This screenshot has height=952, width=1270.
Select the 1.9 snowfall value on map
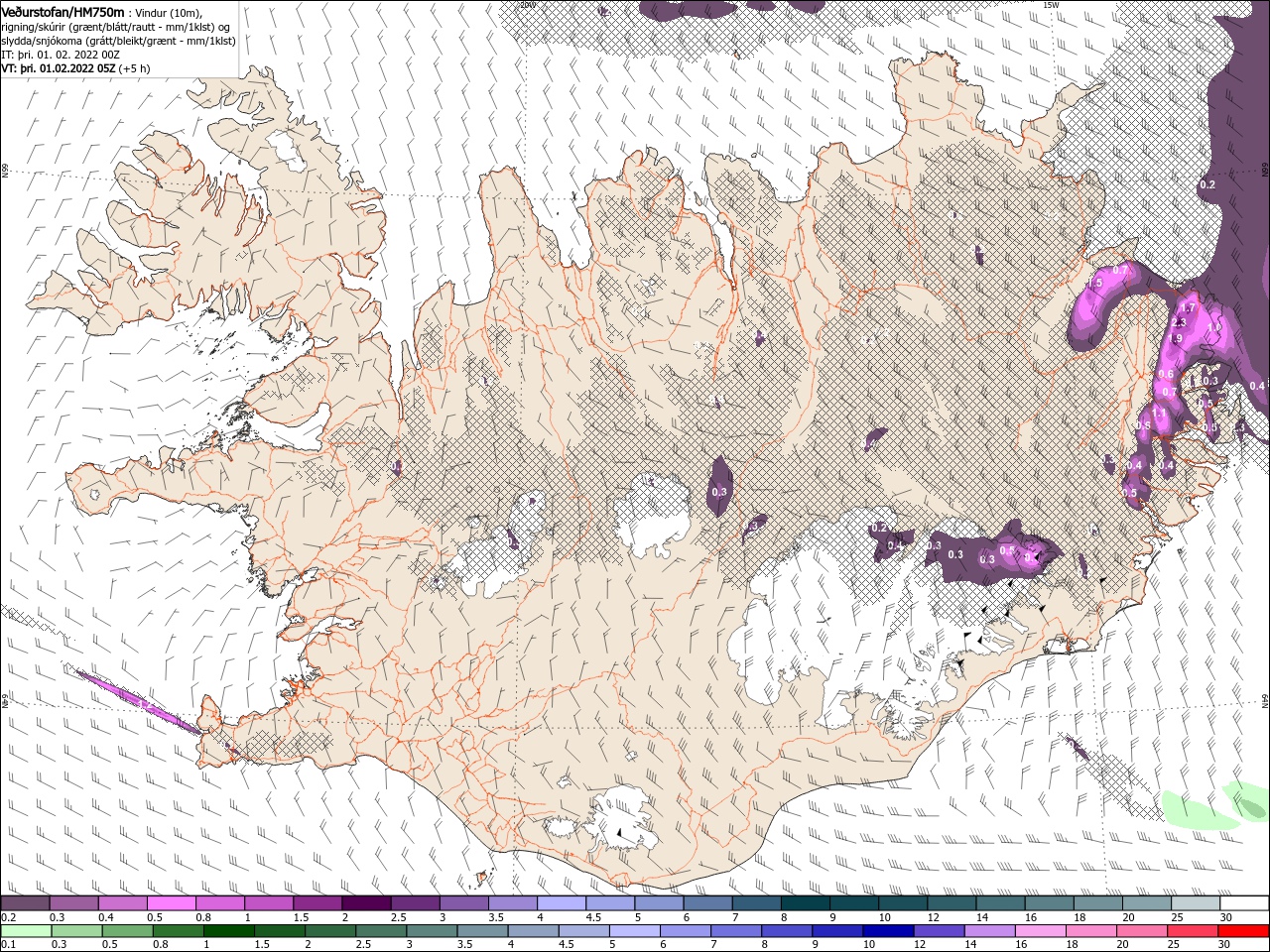1175,339
